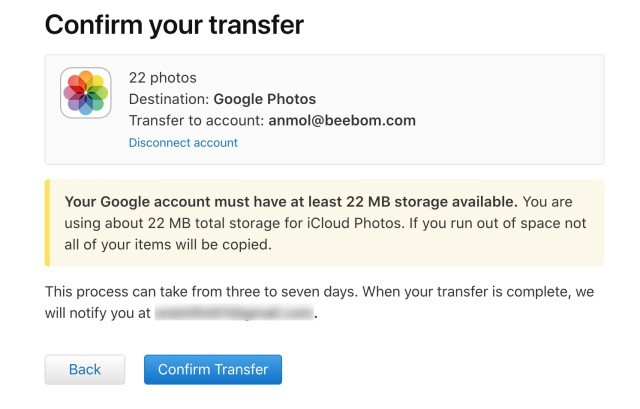The height and width of the screenshot is (409, 640).
Task: Click the blurred notification email address
Action: pyautogui.click(x=234, y=313)
